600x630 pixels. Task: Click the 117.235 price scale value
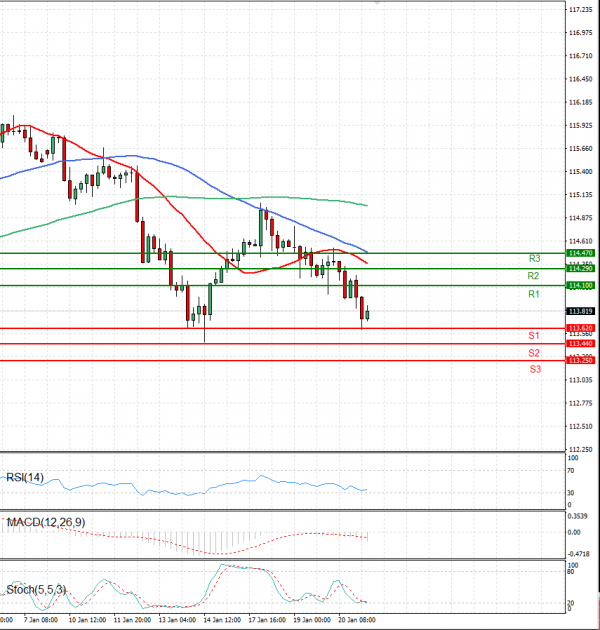pos(581,10)
